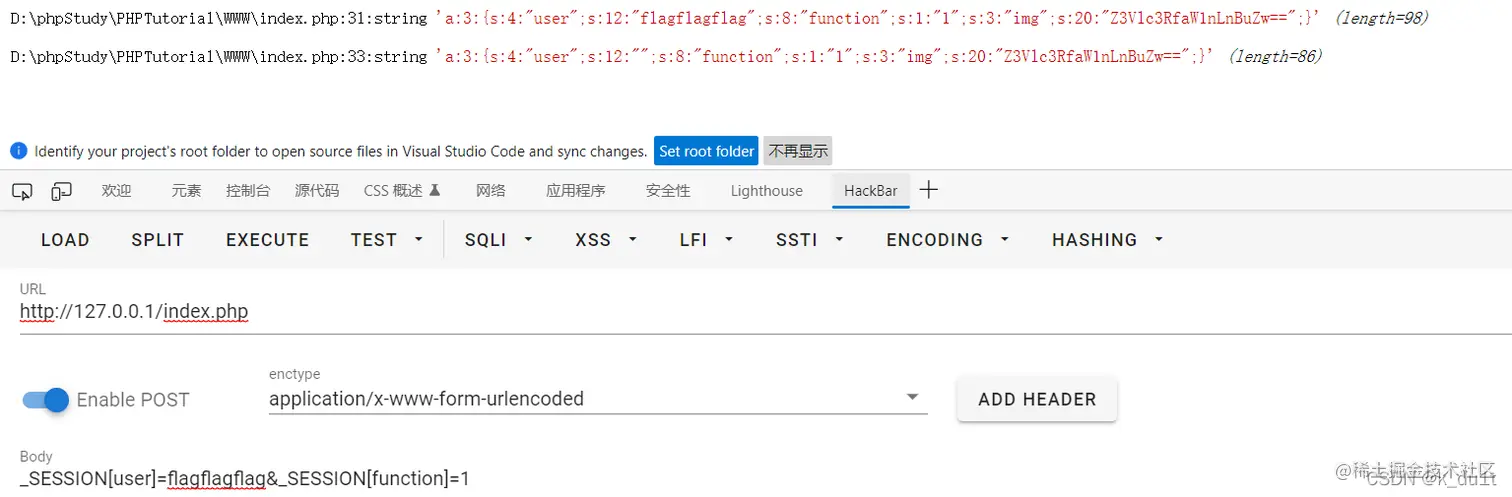The image size is (1512, 497).
Task: Expand the TEST dropdown menu
Action: pos(386,240)
